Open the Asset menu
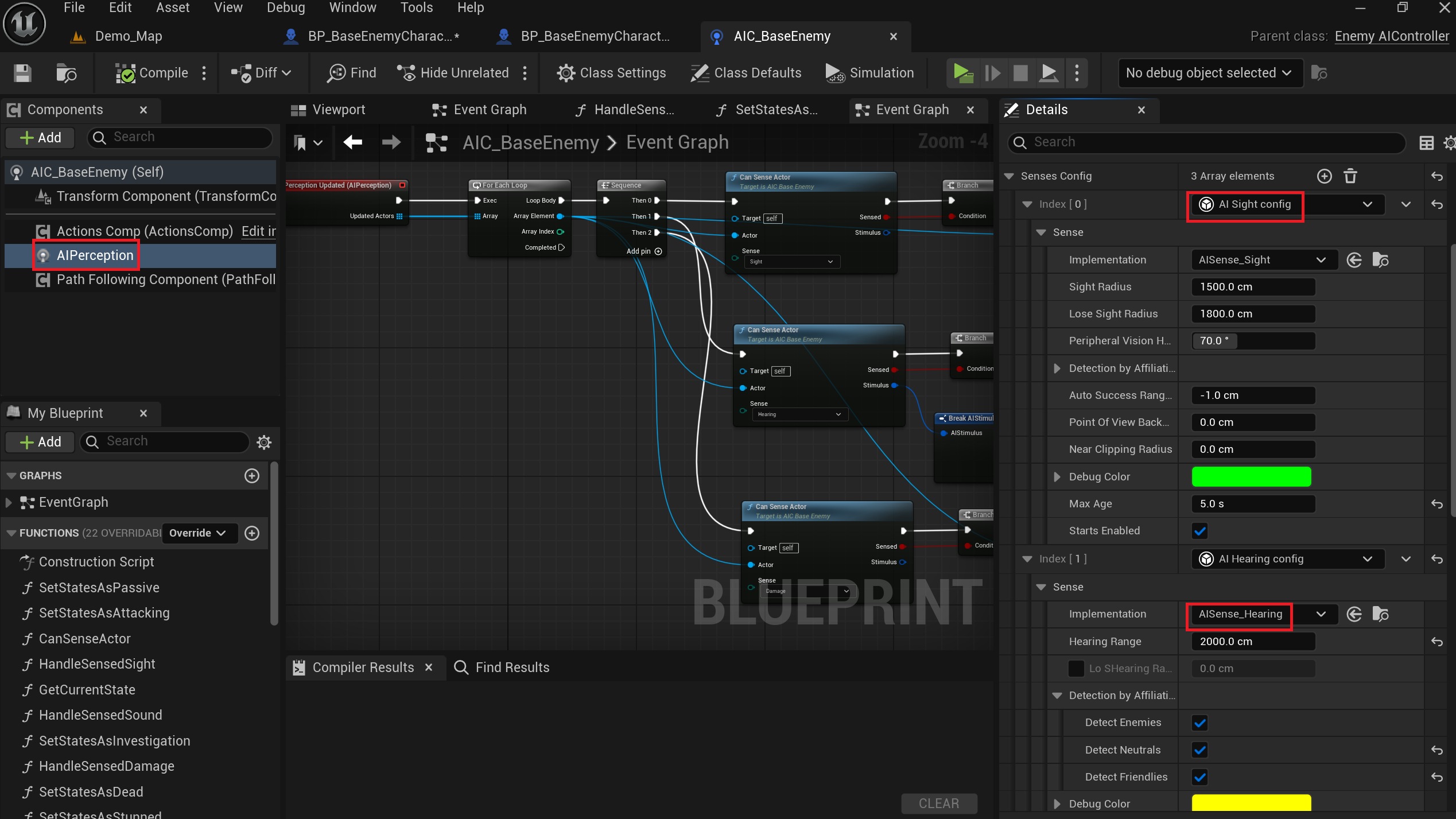1456x819 pixels. 172,7
